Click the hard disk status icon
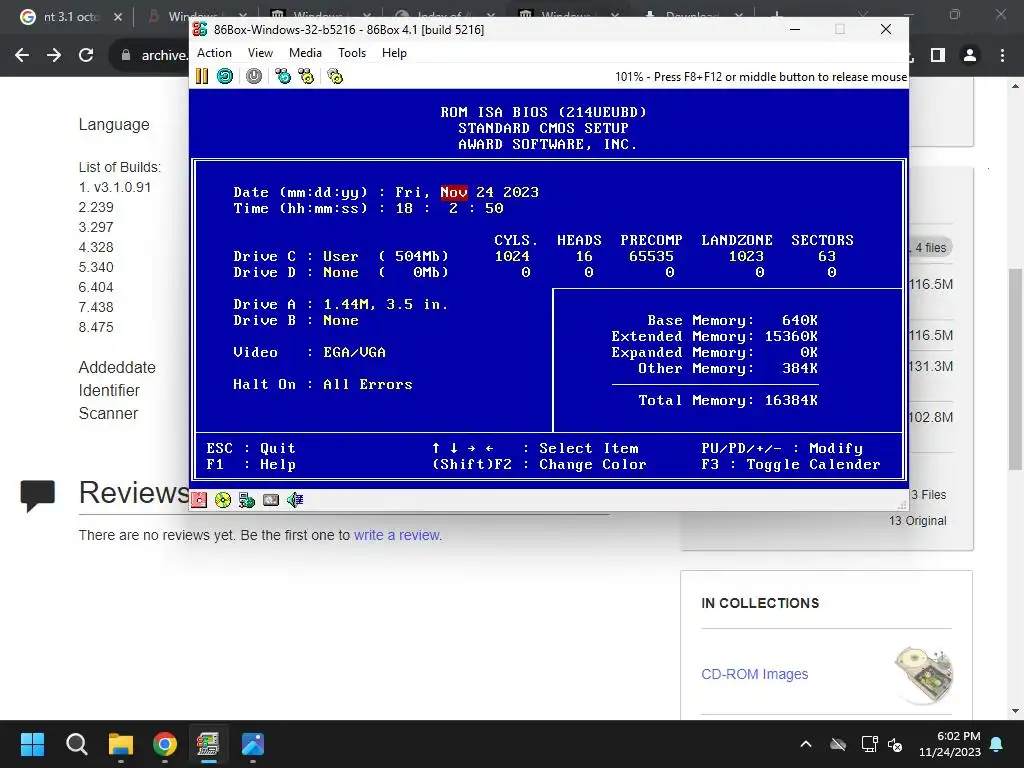The image size is (1024, 768). 271,500
